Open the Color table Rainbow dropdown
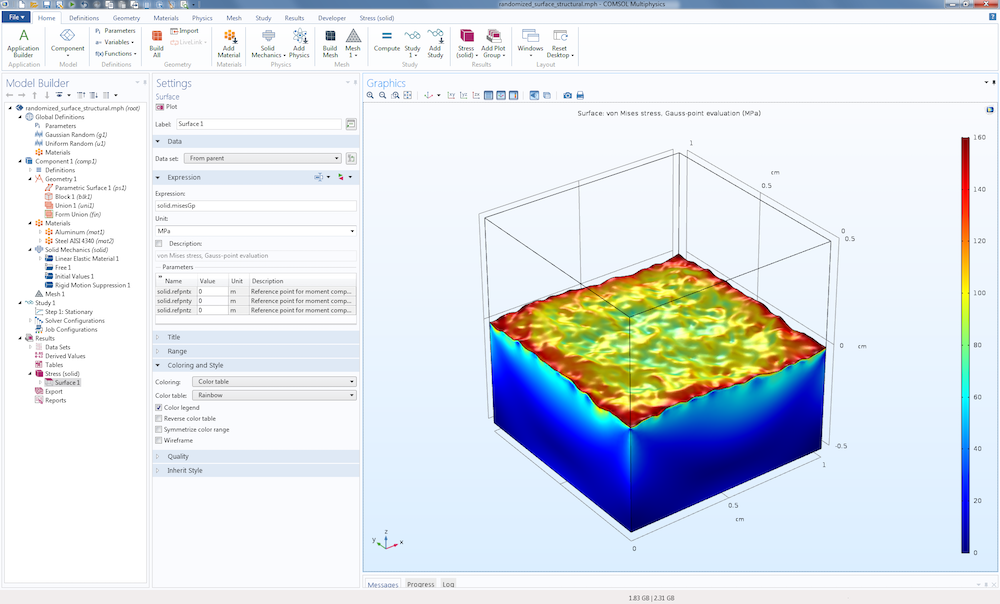This screenshot has width=1000, height=604. click(274, 395)
